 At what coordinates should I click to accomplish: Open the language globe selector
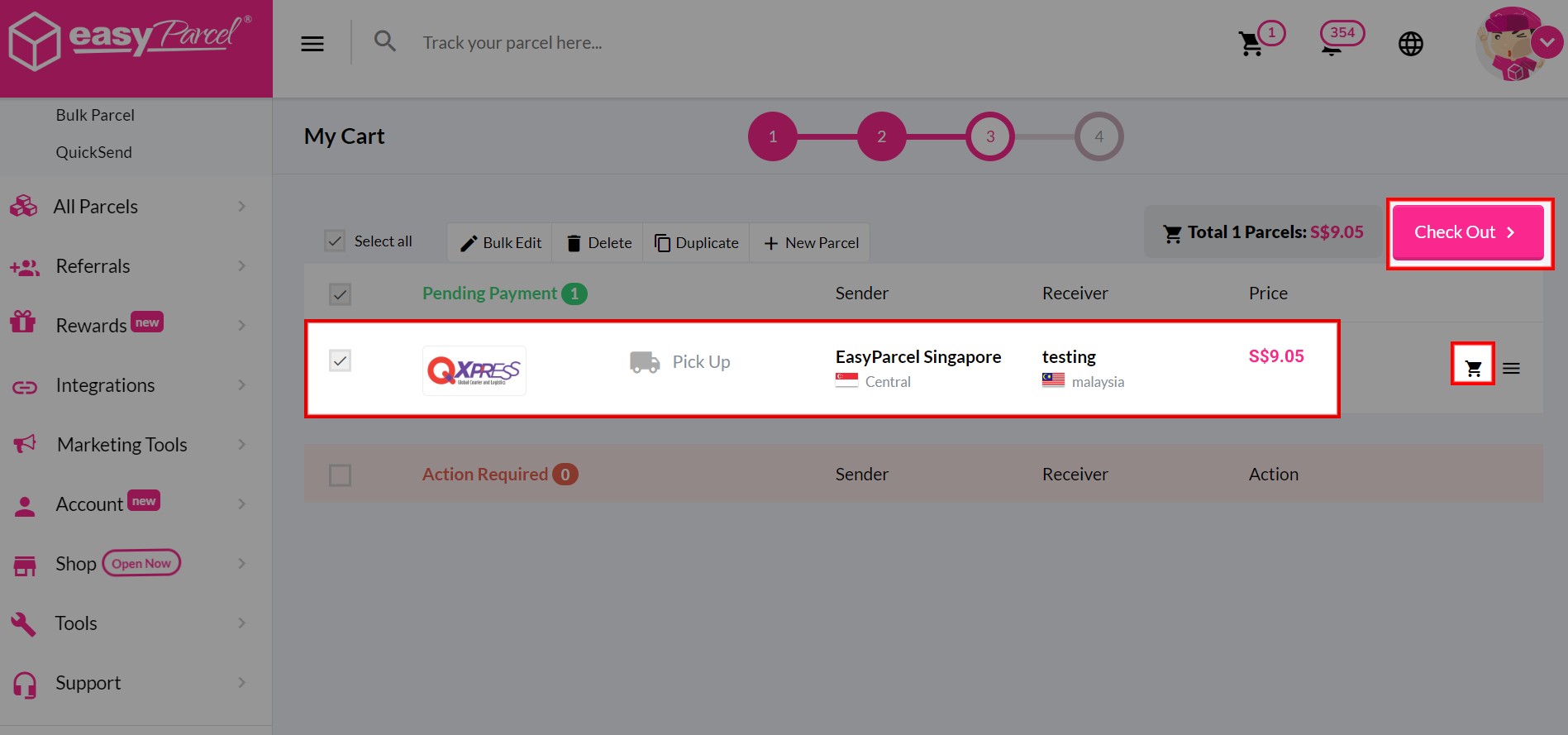tap(1412, 44)
